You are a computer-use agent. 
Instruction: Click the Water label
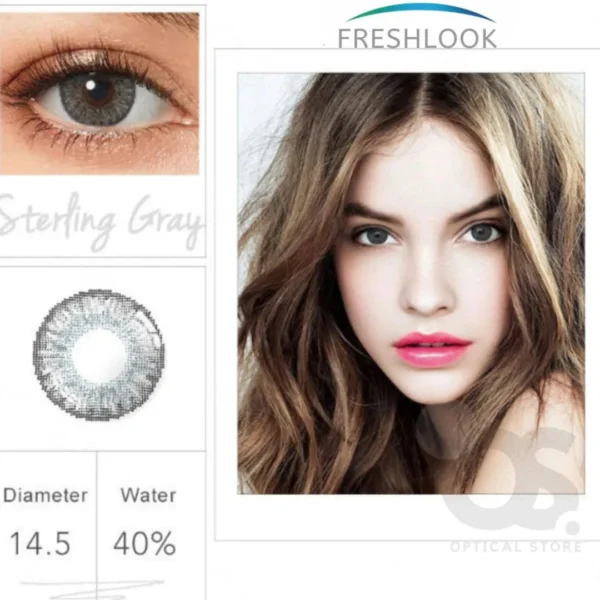pos(148,495)
